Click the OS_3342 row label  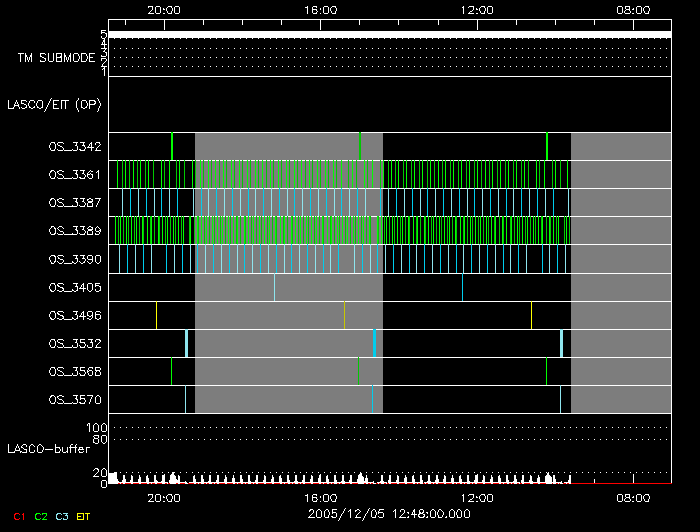click(75, 146)
